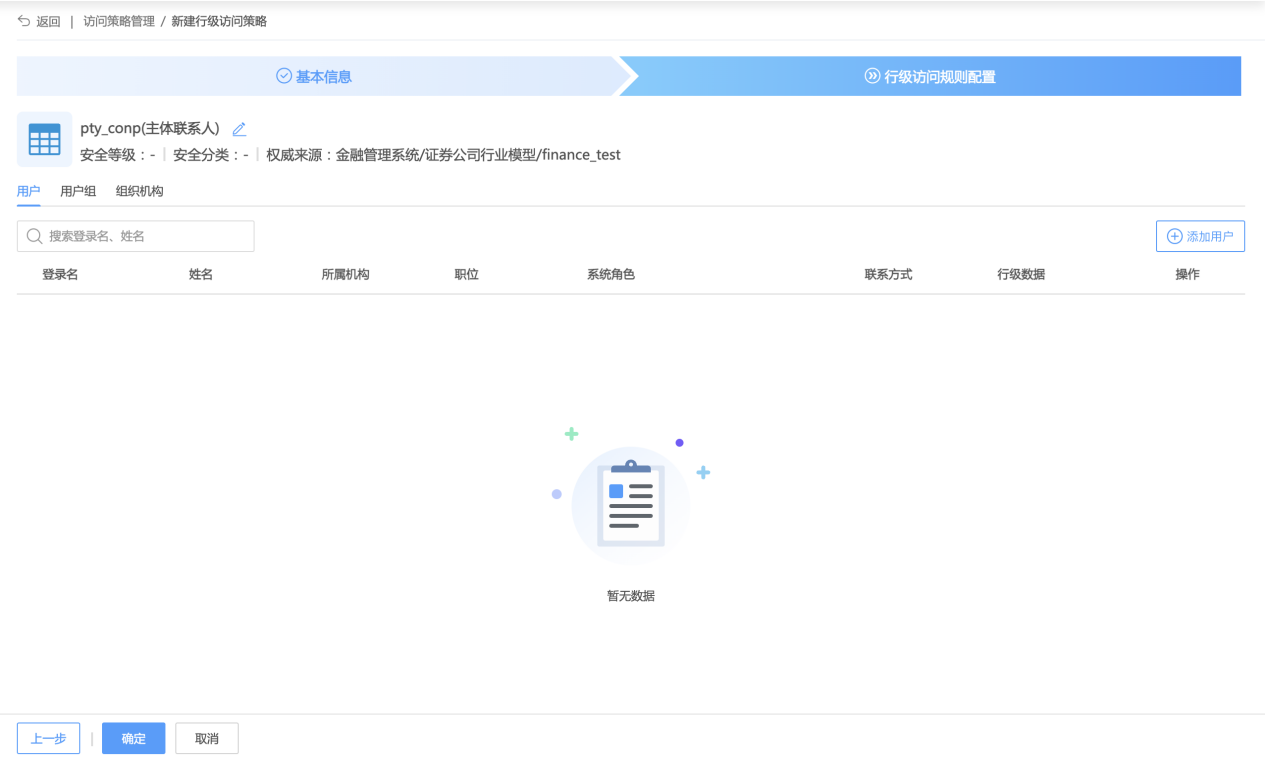Click the blue table icon for pty_conp

(44, 140)
